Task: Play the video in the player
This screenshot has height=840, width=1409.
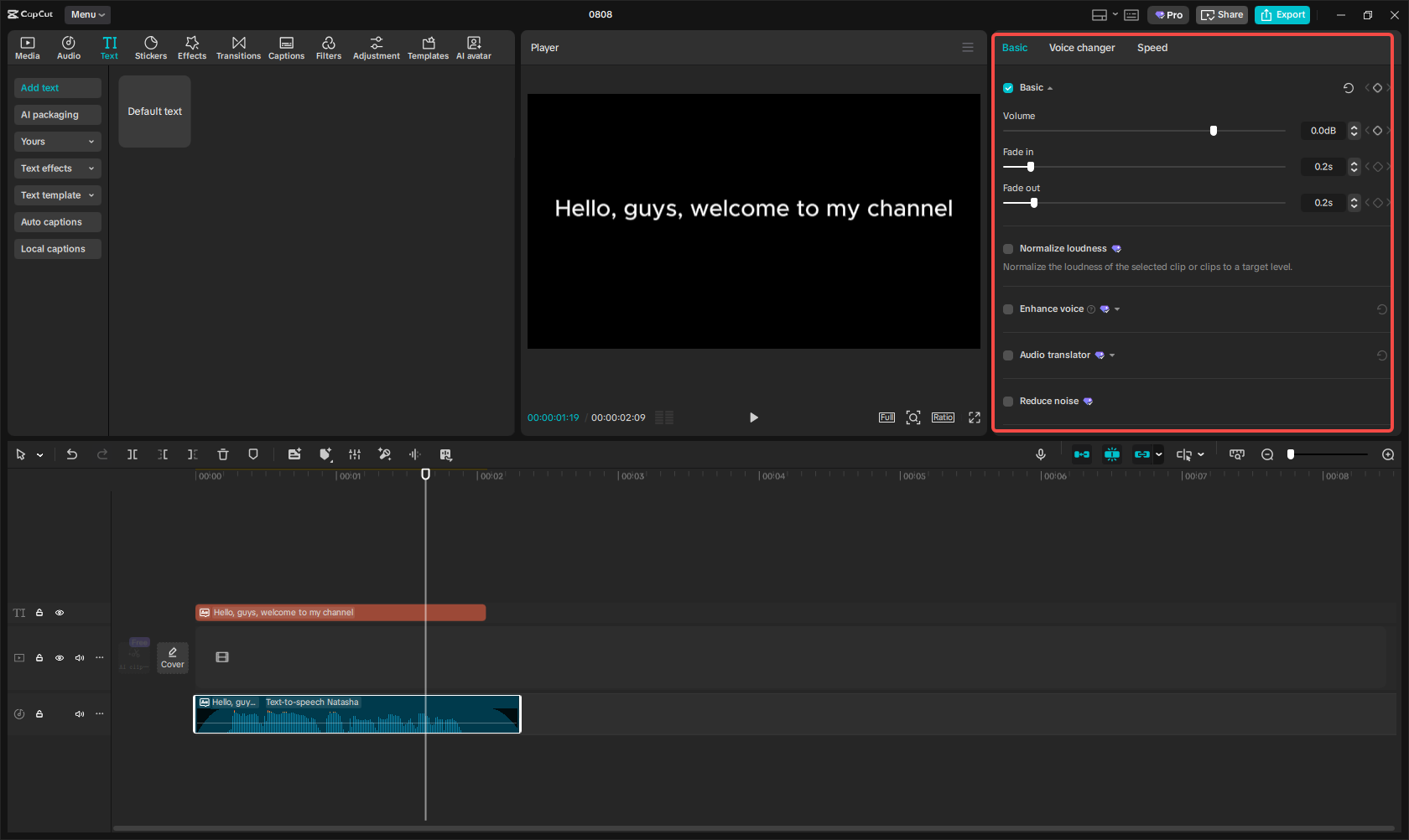Action: (x=753, y=417)
